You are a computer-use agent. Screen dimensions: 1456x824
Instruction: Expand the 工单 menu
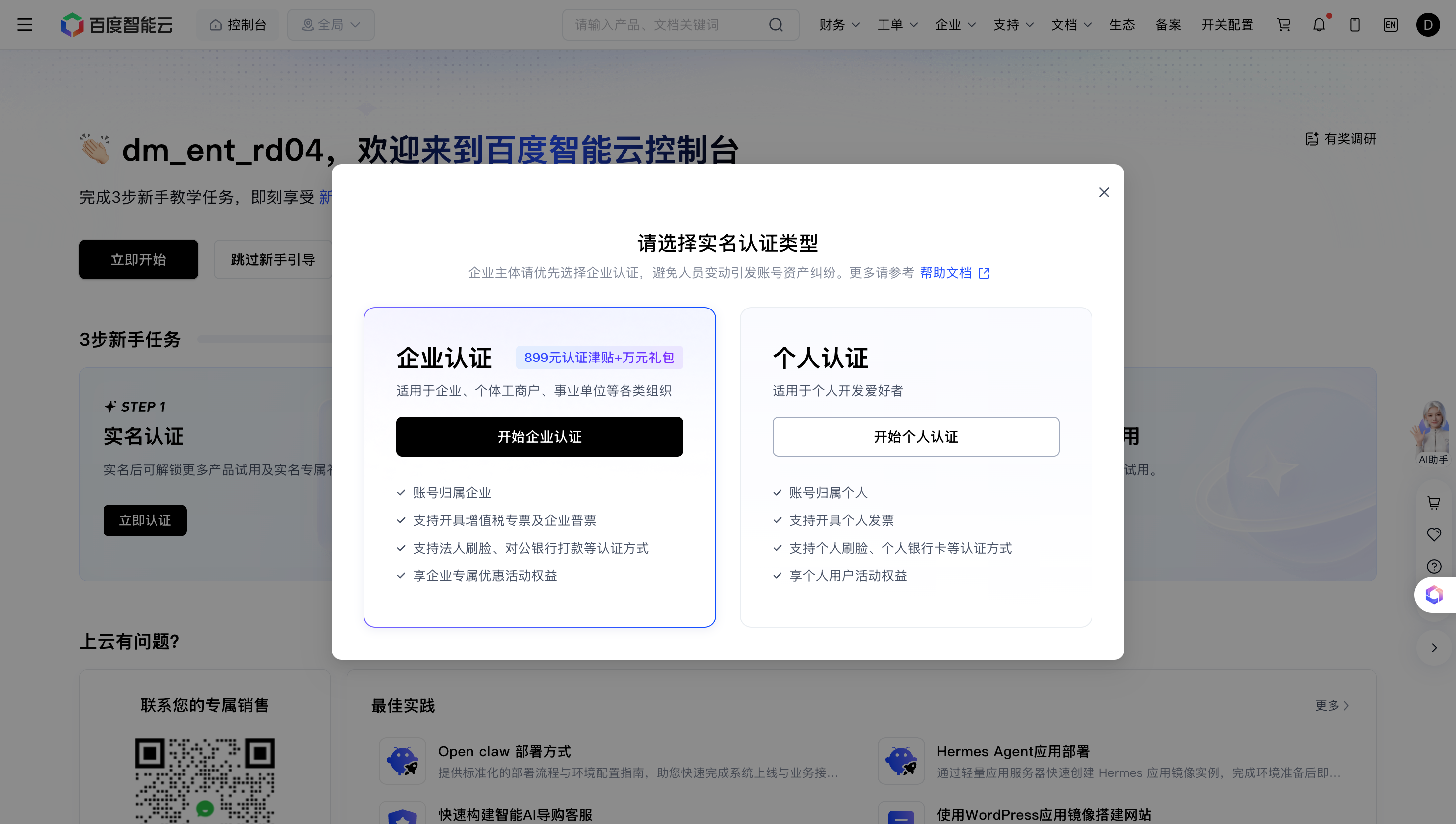(897, 25)
